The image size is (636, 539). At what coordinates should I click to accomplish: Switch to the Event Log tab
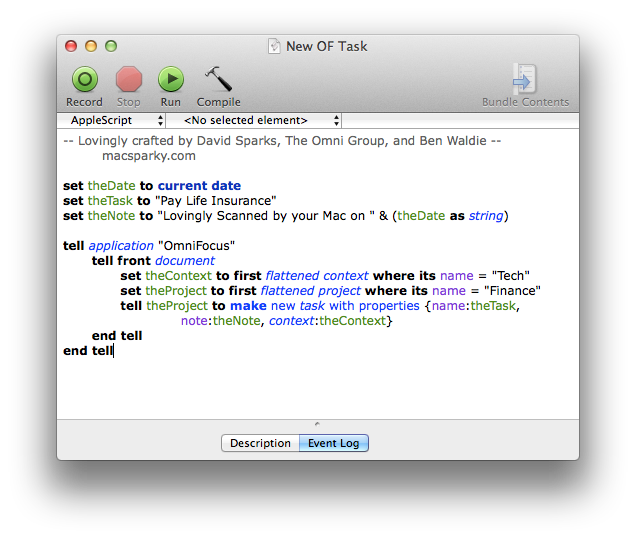click(x=334, y=443)
